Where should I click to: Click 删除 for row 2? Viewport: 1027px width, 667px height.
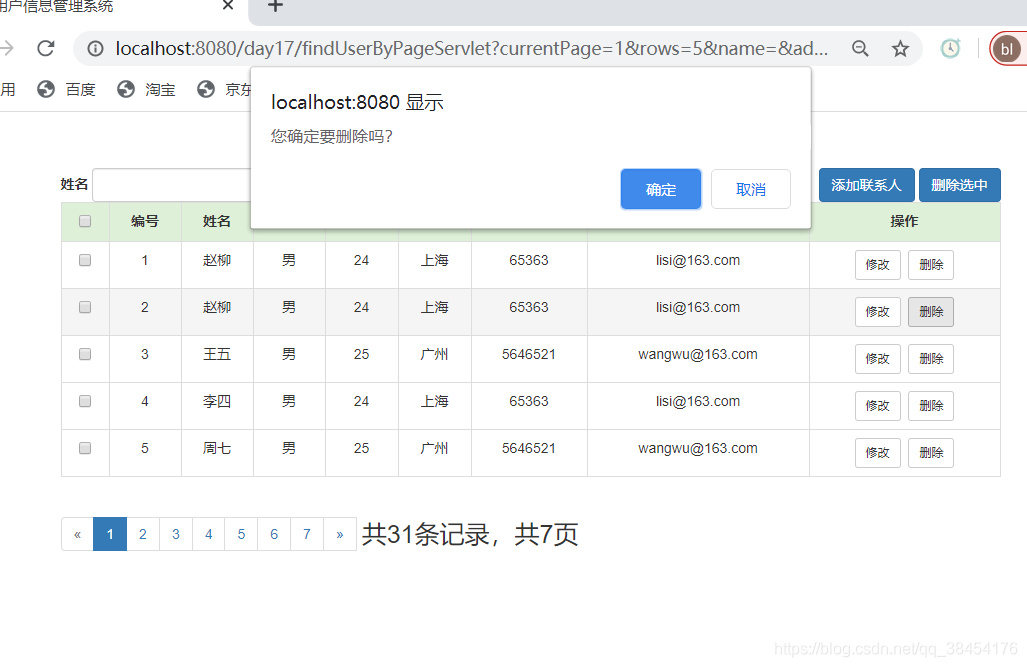coord(931,312)
